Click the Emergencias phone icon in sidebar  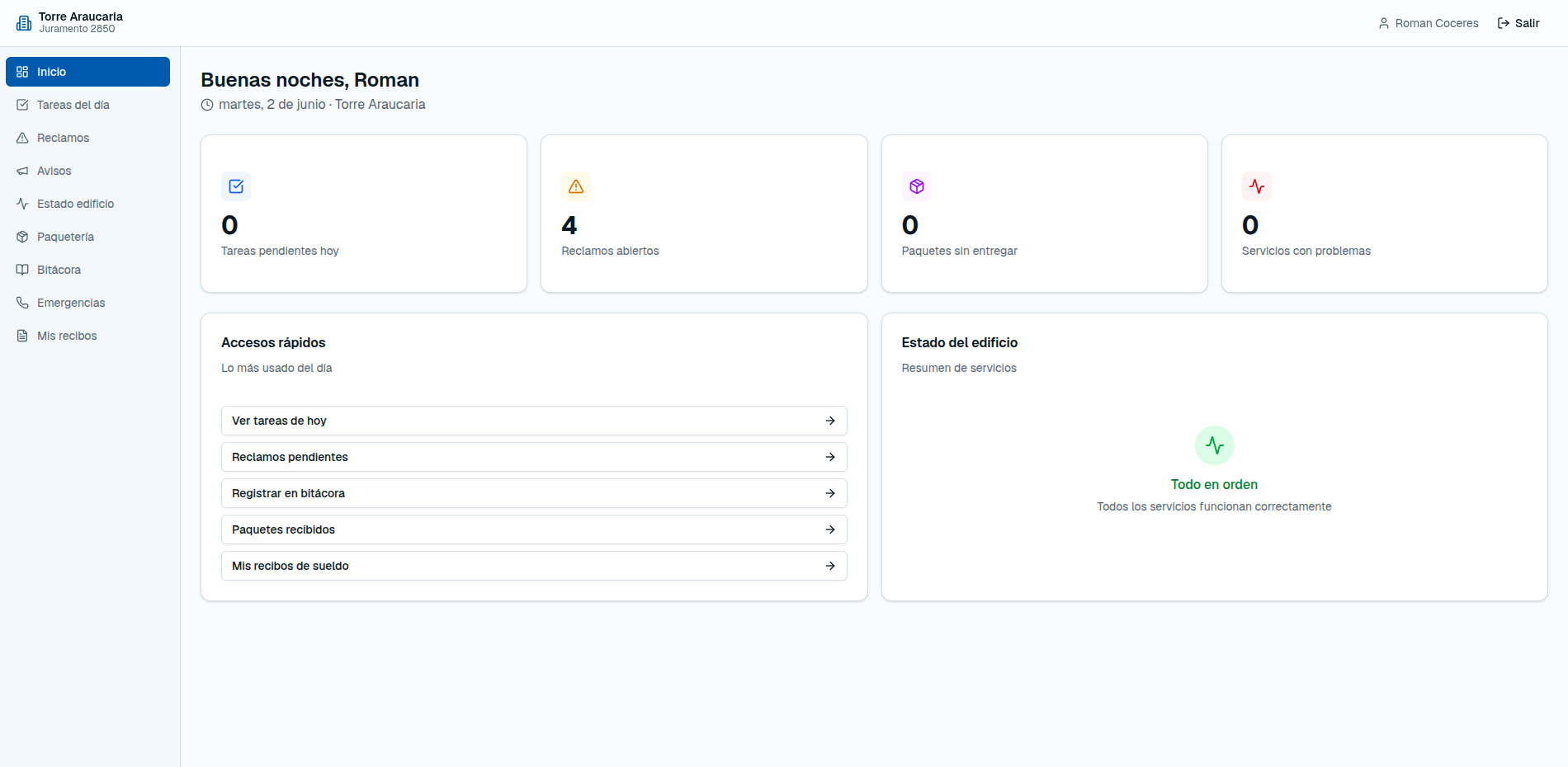pyautogui.click(x=22, y=303)
